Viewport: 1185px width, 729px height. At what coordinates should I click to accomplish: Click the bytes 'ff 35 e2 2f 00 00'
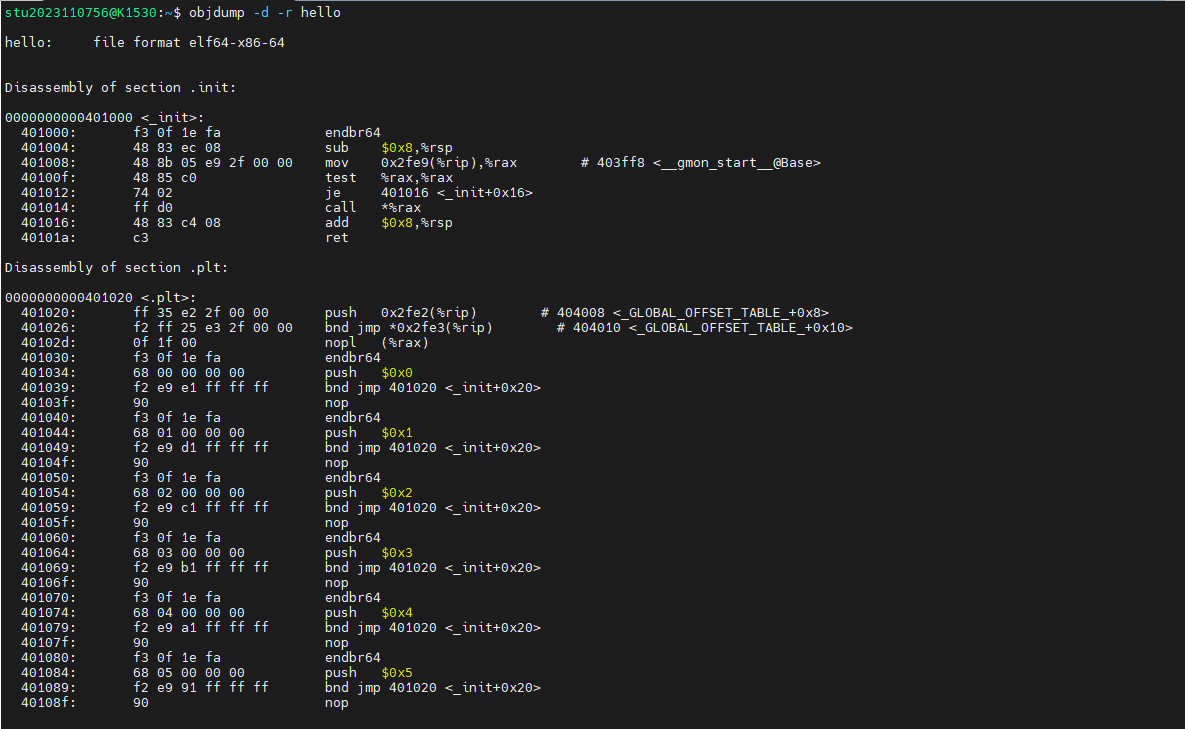click(201, 313)
